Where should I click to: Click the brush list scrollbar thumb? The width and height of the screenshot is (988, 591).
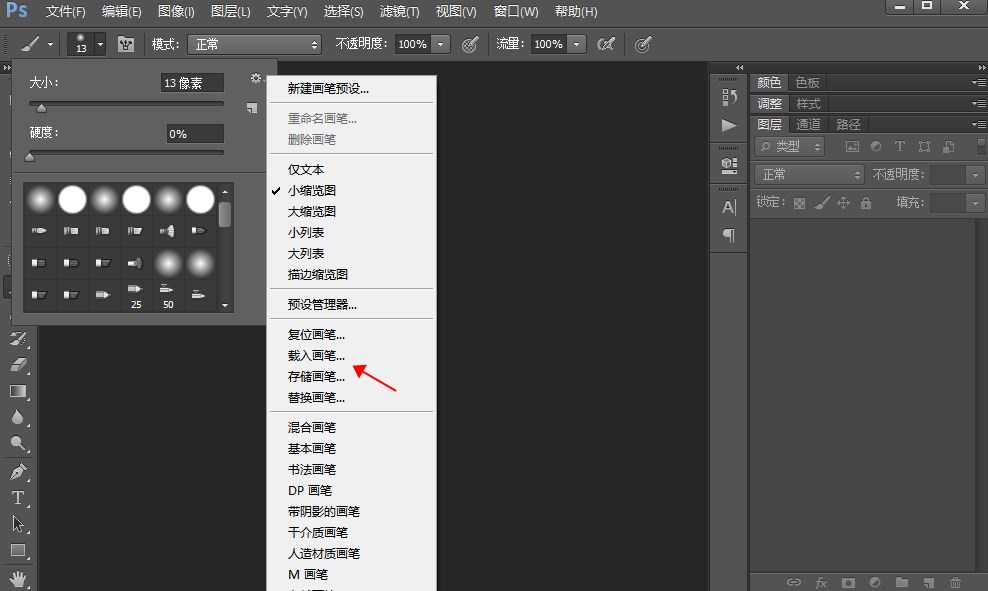[224, 214]
